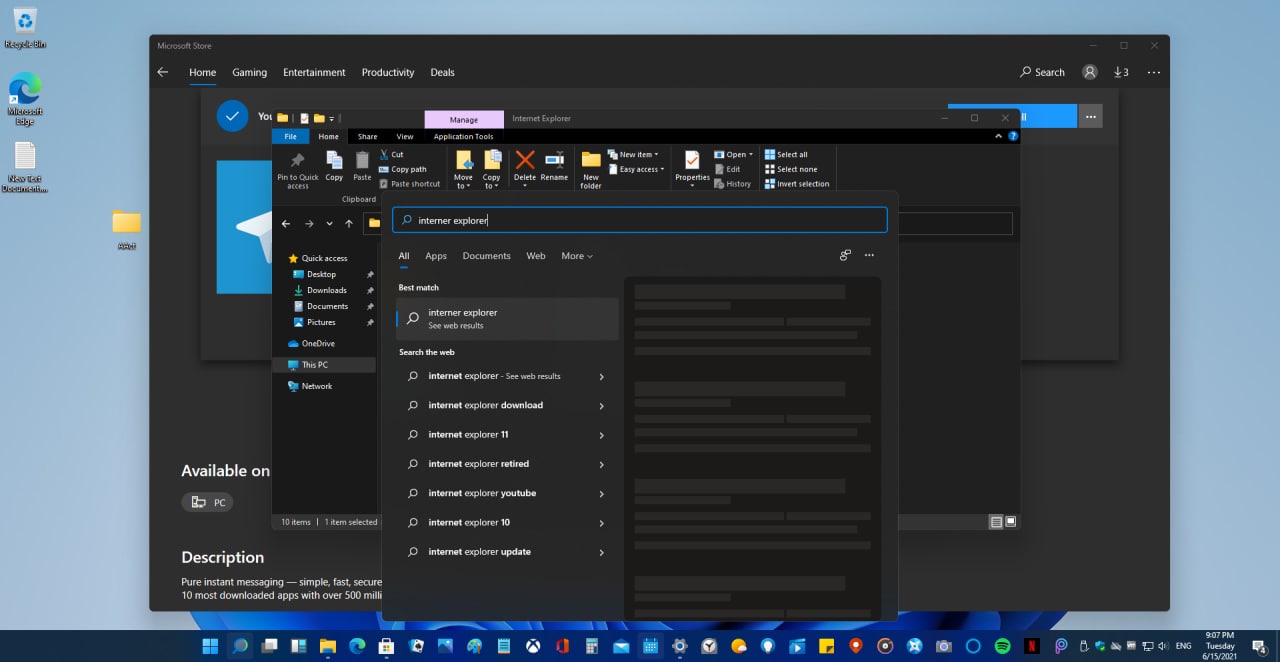The width and height of the screenshot is (1280, 662).
Task: Select Cut in the File Explorer ribbon
Action: (391, 154)
